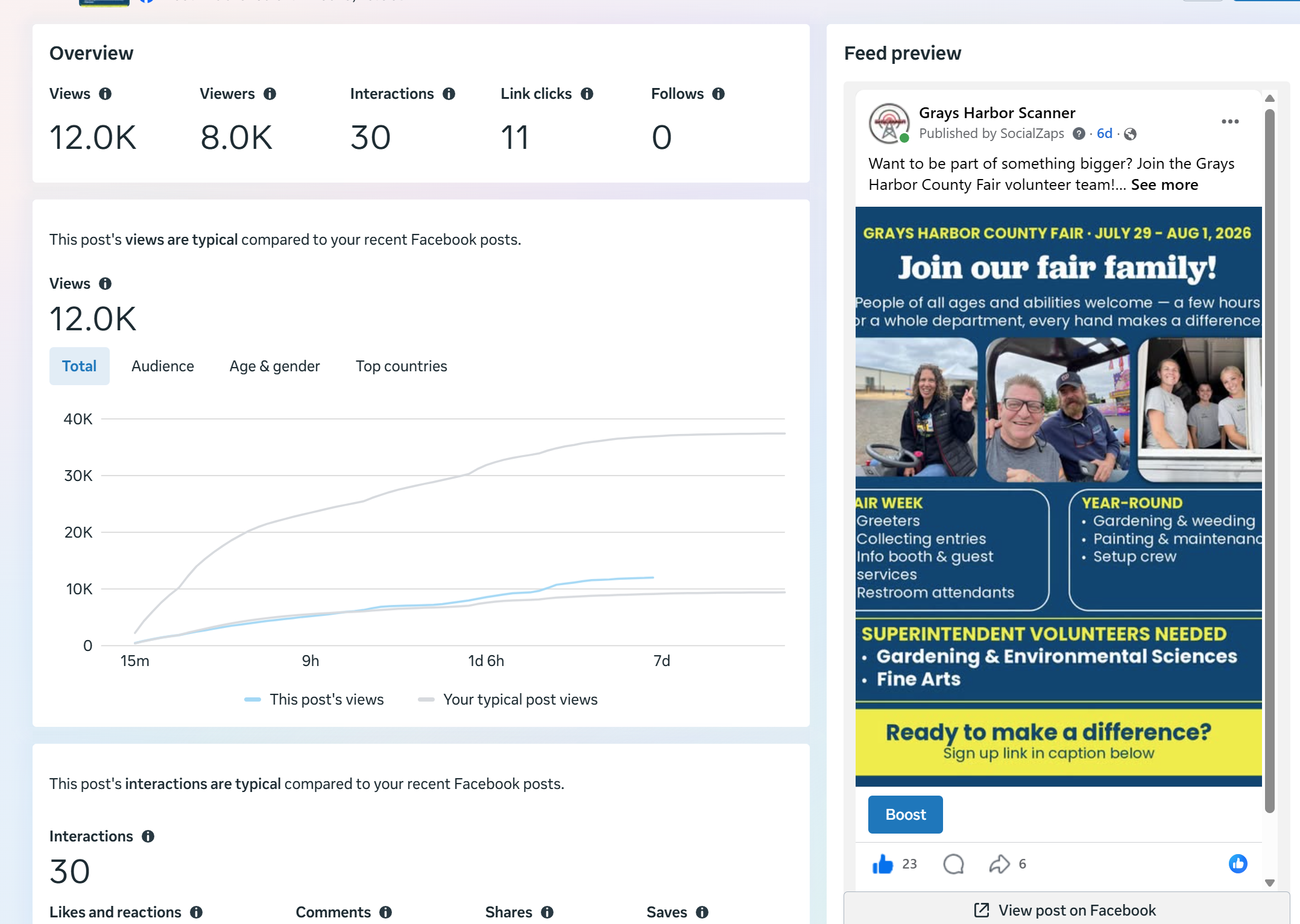Image resolution: width=1300 pixels, height=924 pixels.
Task: Click the 6d post timestamp
Action: click(1105, 134)
